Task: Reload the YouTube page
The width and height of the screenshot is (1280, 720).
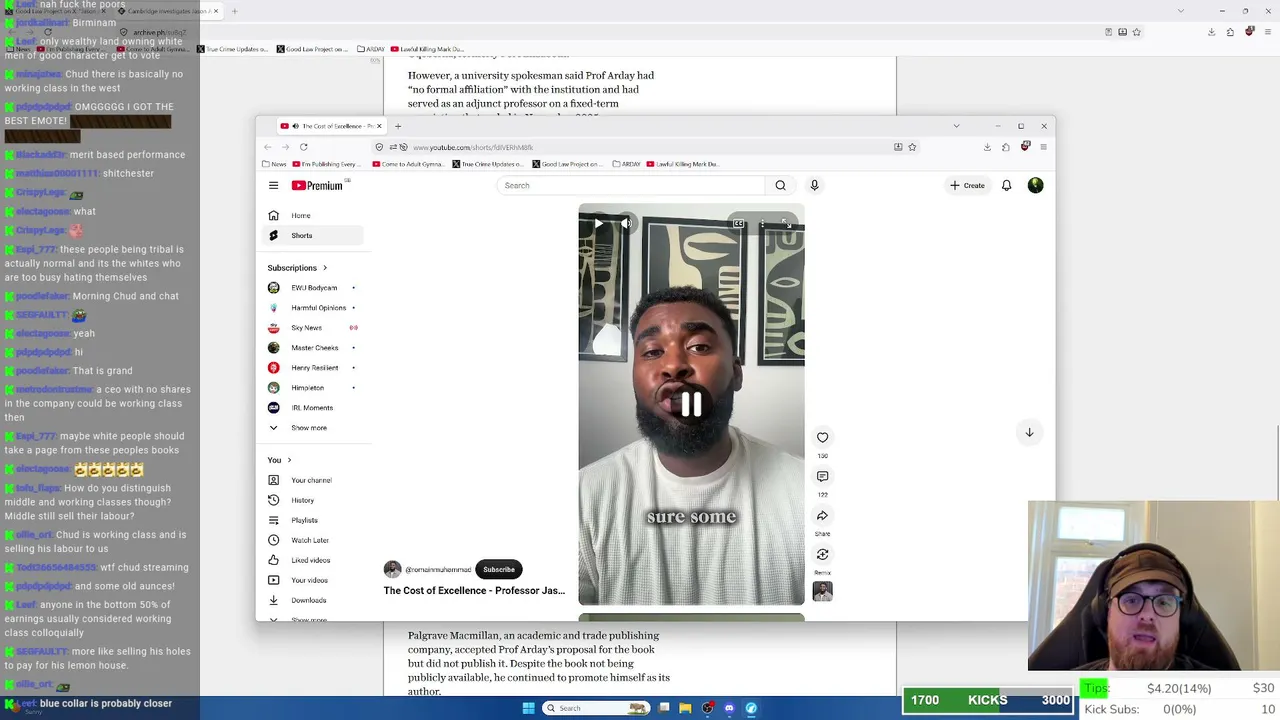Action: pyautogui.click(x=303, y=147)
